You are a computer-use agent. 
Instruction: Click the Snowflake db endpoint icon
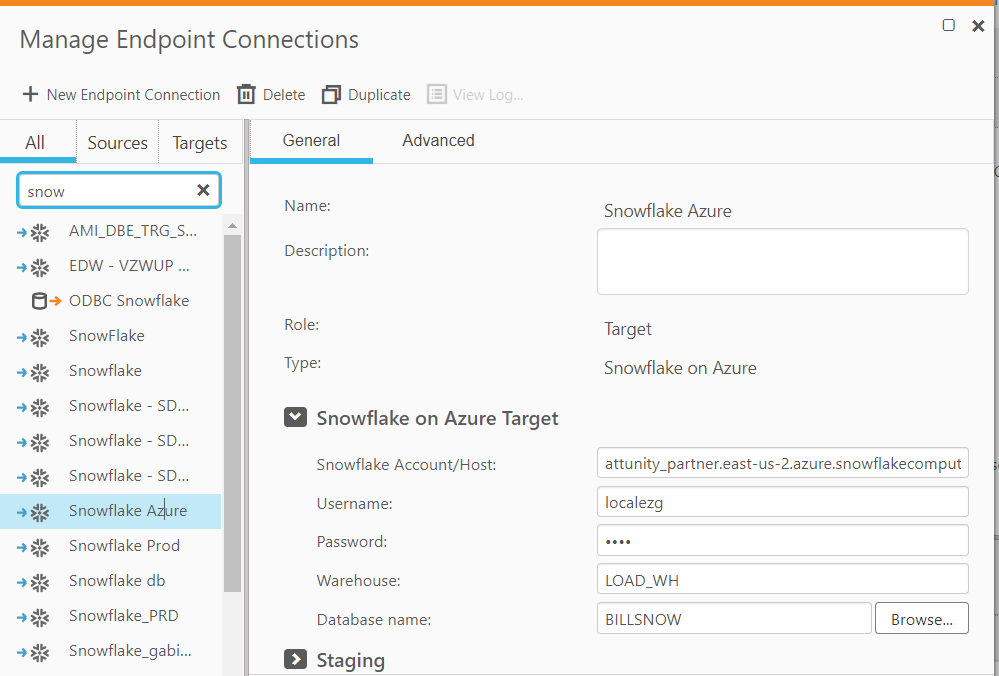click(39, 581)
